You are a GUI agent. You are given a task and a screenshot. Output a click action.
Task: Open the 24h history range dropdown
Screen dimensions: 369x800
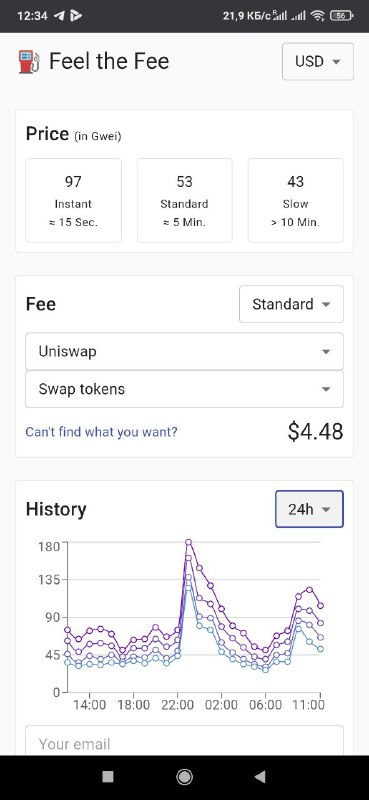309,509
